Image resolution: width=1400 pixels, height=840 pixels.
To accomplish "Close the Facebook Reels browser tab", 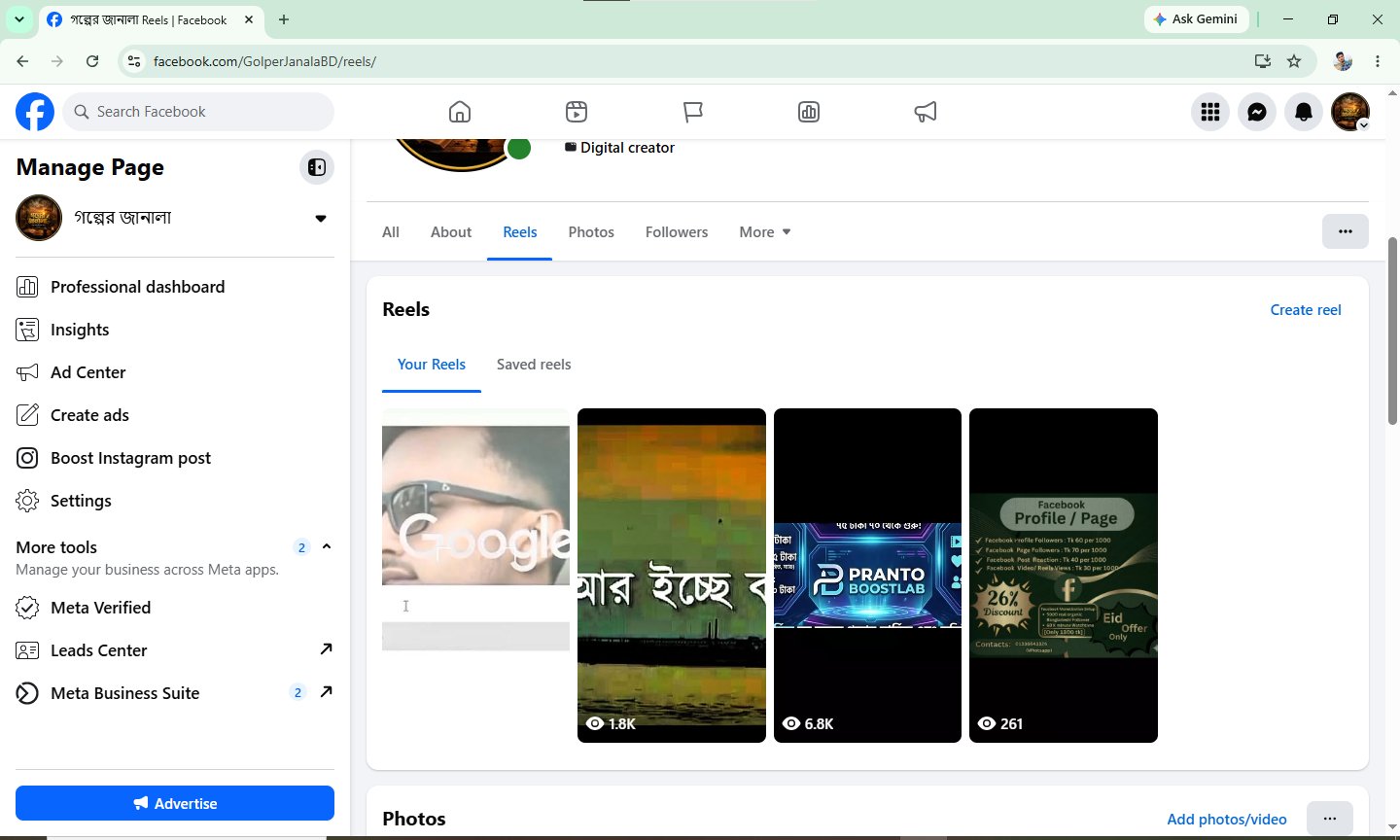I will coord(249,19).
